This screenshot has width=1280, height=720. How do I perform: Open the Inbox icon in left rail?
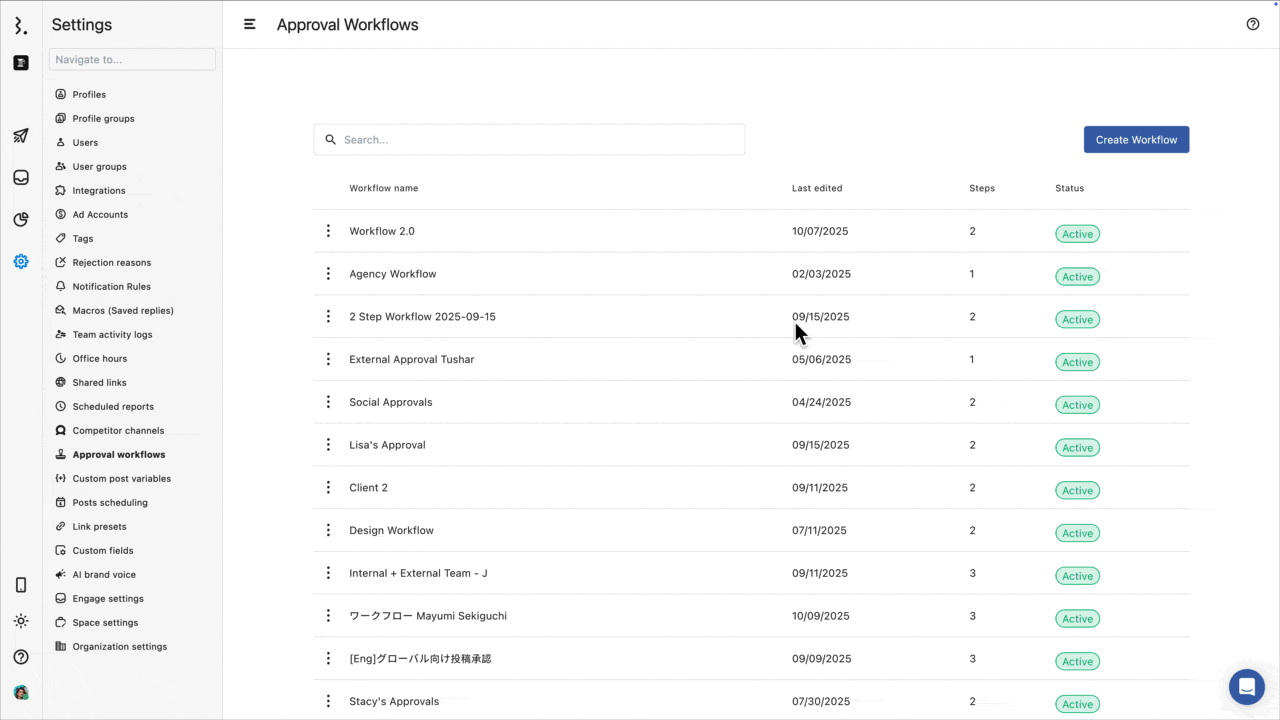tap(21, 178)
